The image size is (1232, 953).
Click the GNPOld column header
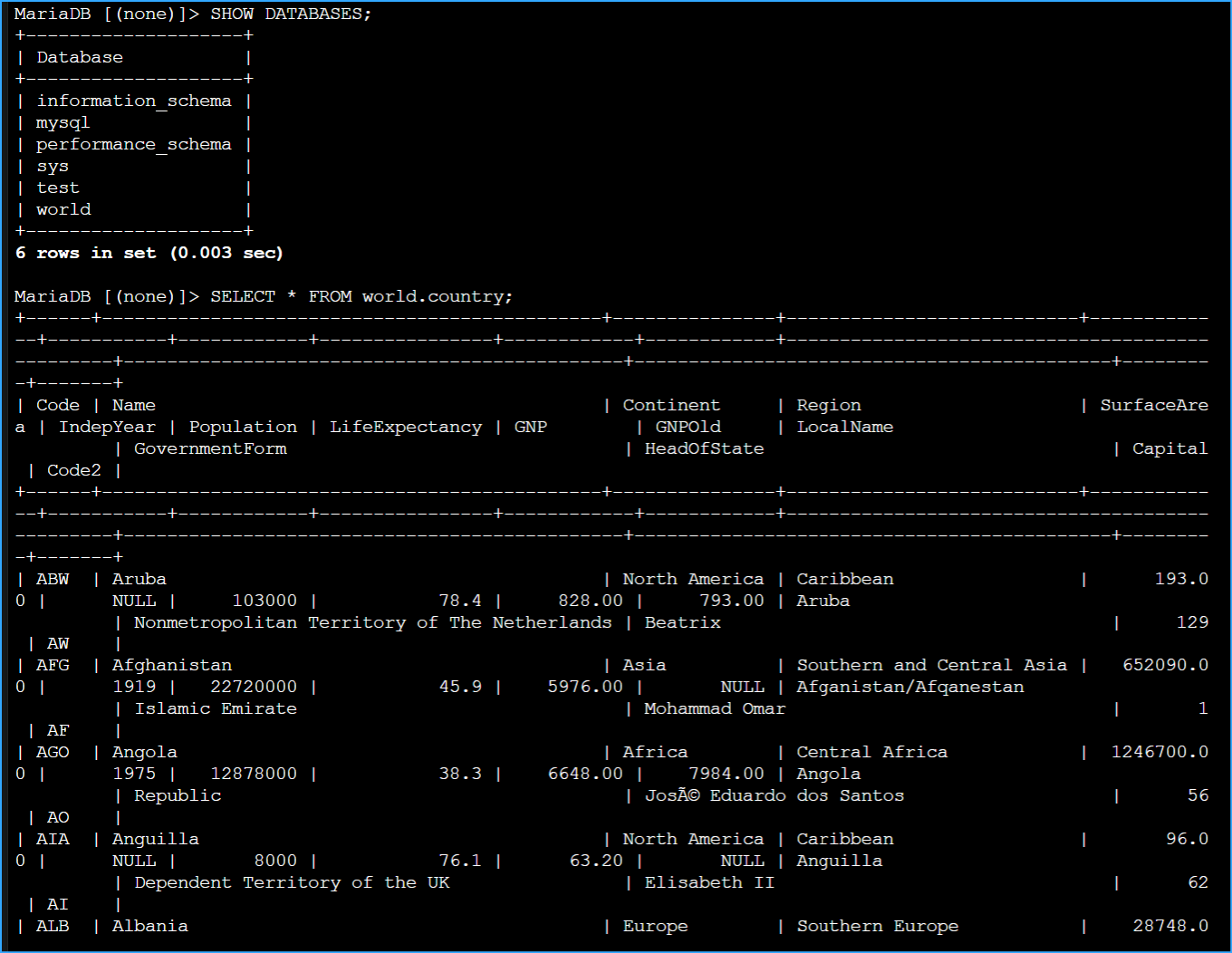click(x=688, y=428)
